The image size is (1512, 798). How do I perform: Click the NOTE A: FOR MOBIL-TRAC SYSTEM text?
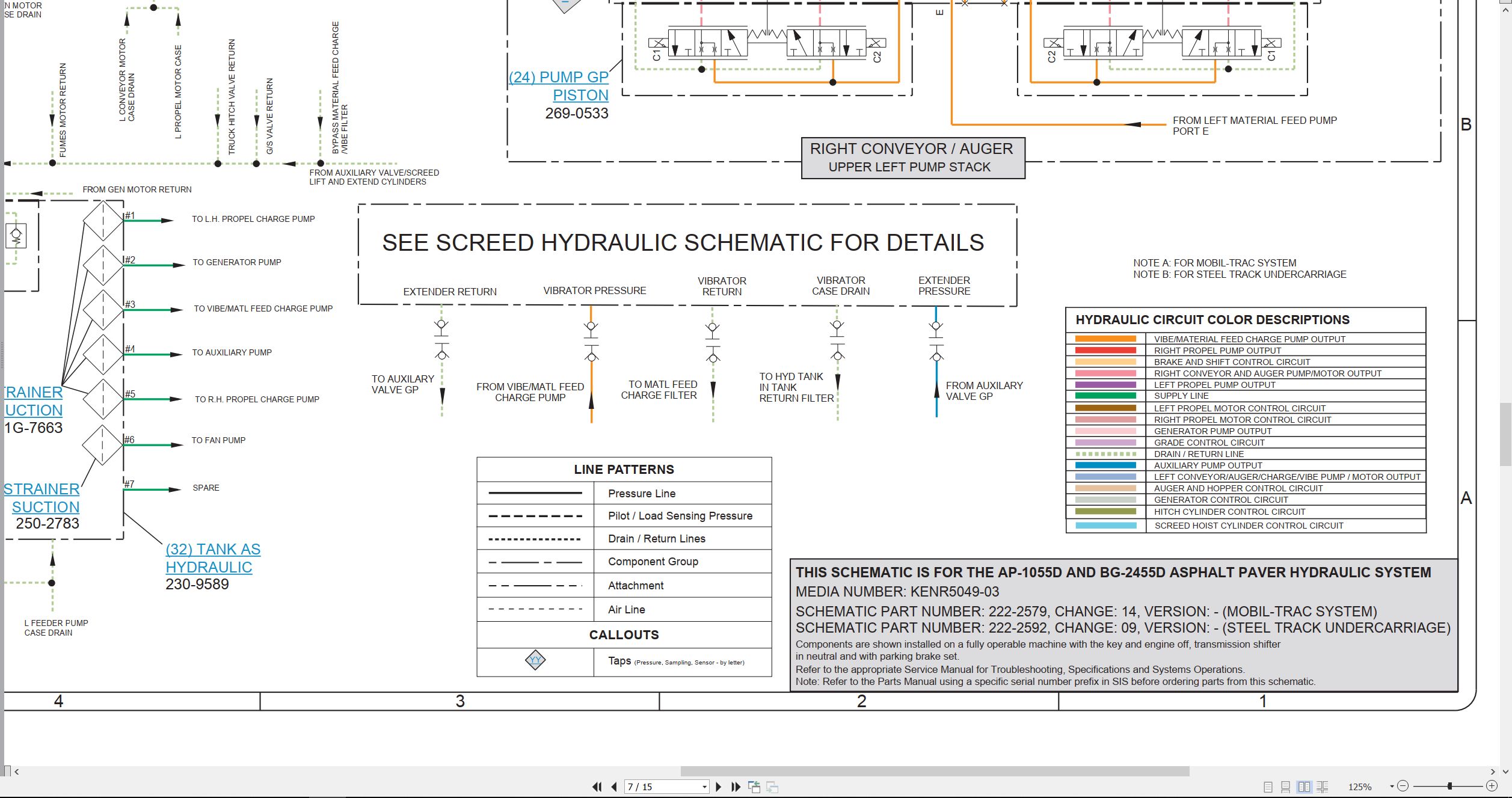tap(1214, 263)
